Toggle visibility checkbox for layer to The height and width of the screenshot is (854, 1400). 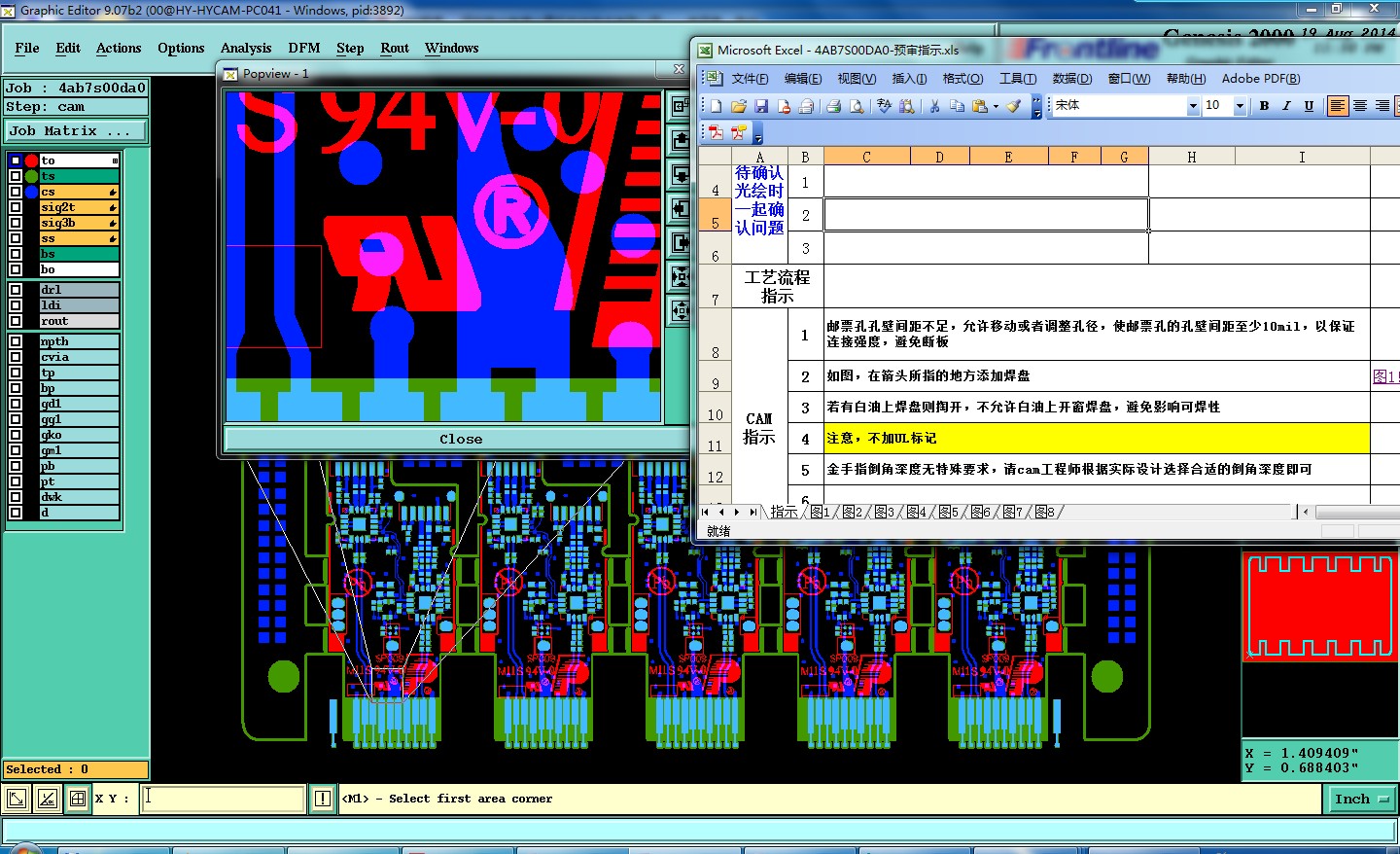coord(15,160)
